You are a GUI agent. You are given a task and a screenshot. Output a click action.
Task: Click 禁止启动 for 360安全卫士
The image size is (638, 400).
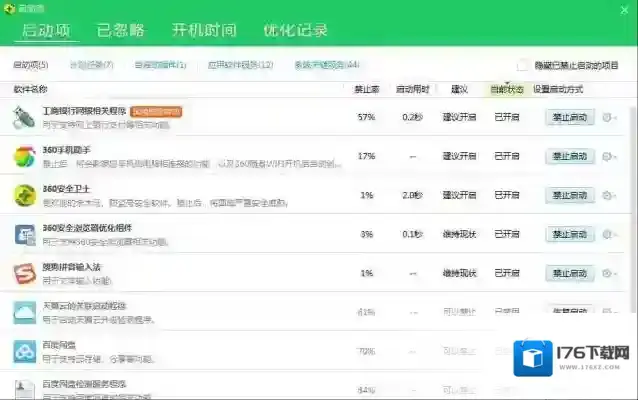(x=570, y=195)
